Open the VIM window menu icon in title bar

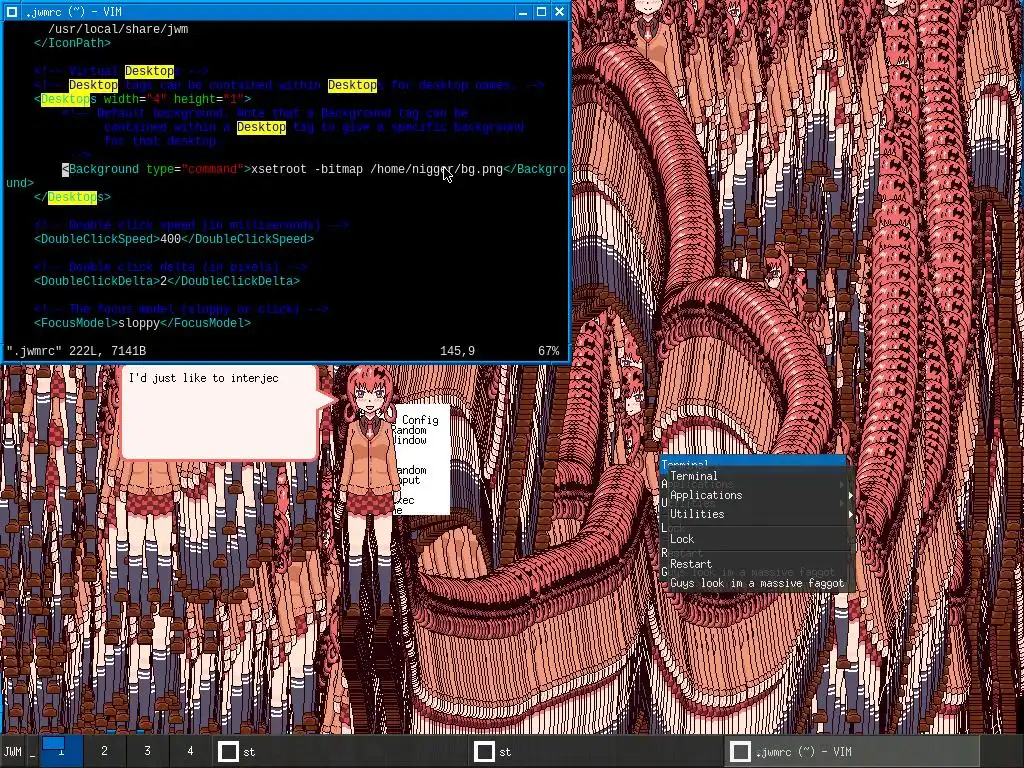12,12
